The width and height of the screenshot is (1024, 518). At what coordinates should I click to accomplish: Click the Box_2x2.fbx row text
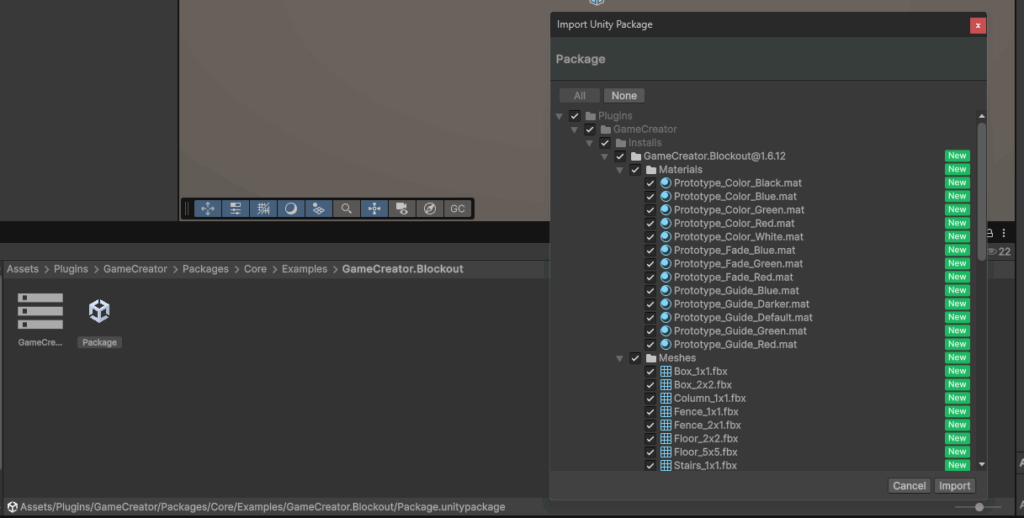click(703, 385)
